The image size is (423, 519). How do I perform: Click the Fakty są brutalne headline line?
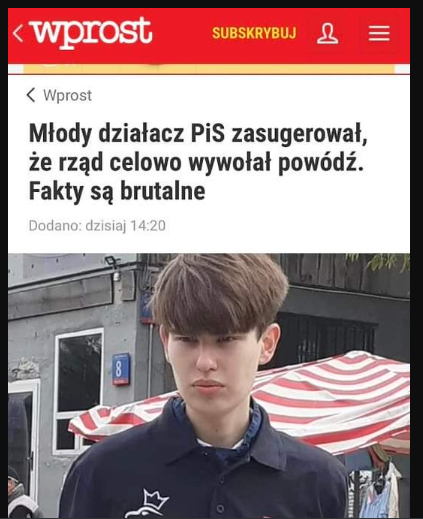(117, 192)
